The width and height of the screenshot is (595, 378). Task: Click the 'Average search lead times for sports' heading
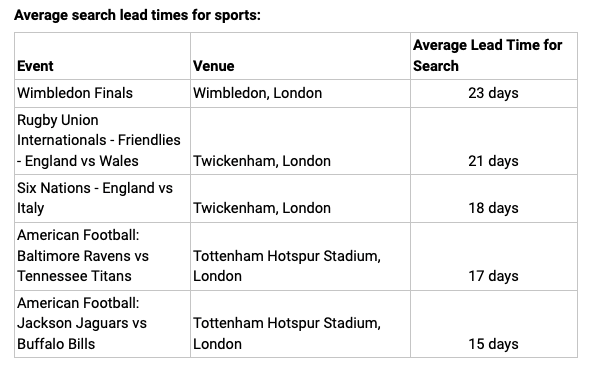(x=137, y=15)
